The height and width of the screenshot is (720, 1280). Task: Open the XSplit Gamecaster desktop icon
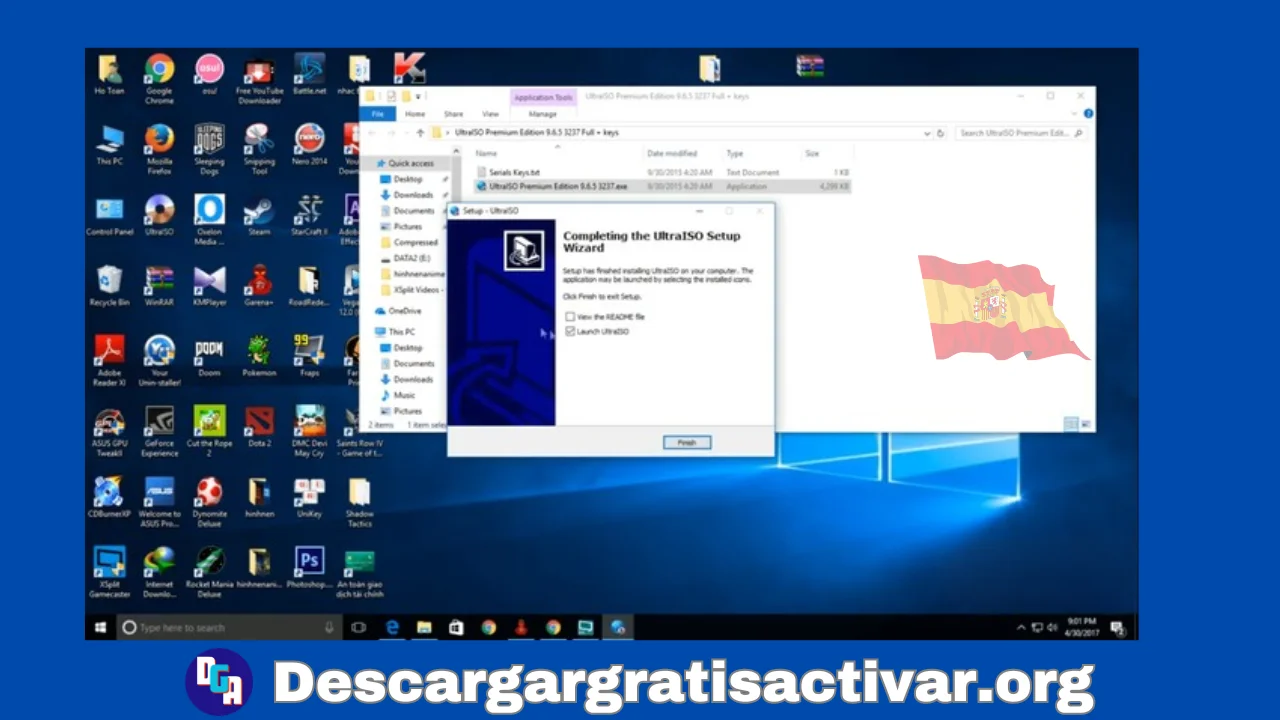click(x=109, y=573)
